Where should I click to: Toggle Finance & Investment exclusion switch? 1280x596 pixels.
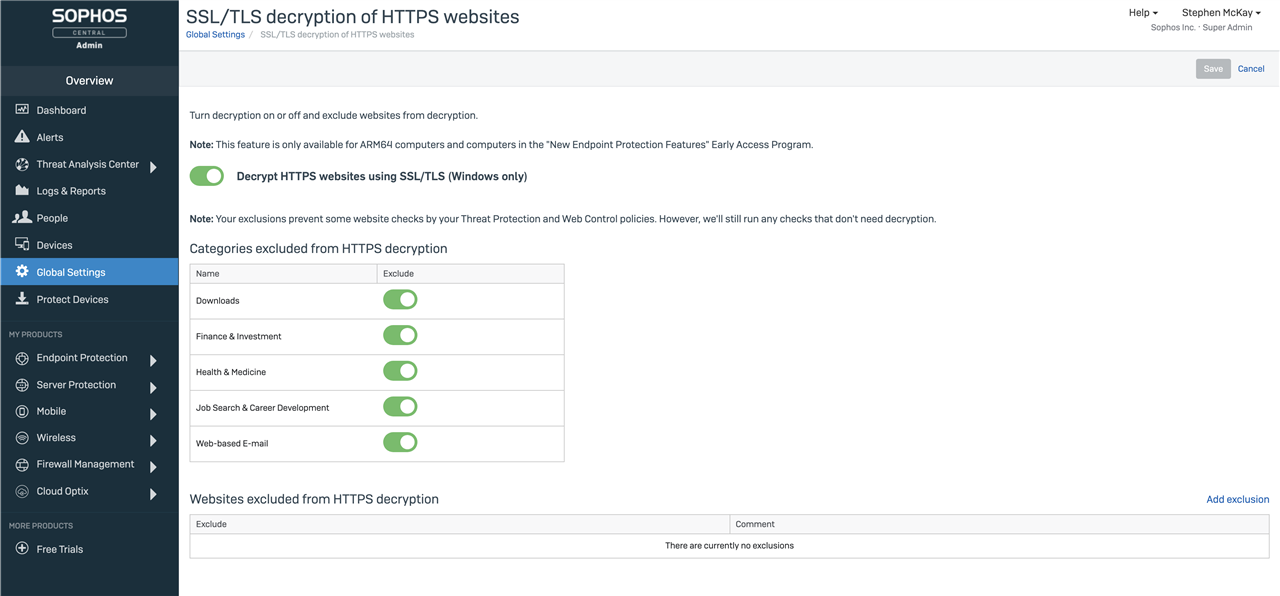click(400, 335)
